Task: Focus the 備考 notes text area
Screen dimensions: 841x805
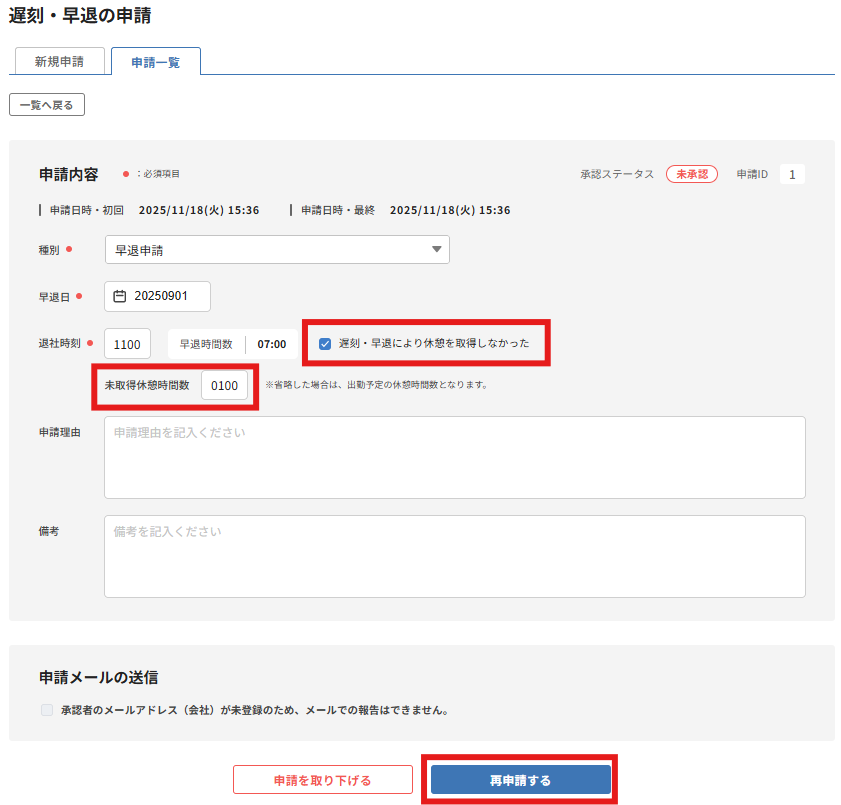Action: click(454, 556)
